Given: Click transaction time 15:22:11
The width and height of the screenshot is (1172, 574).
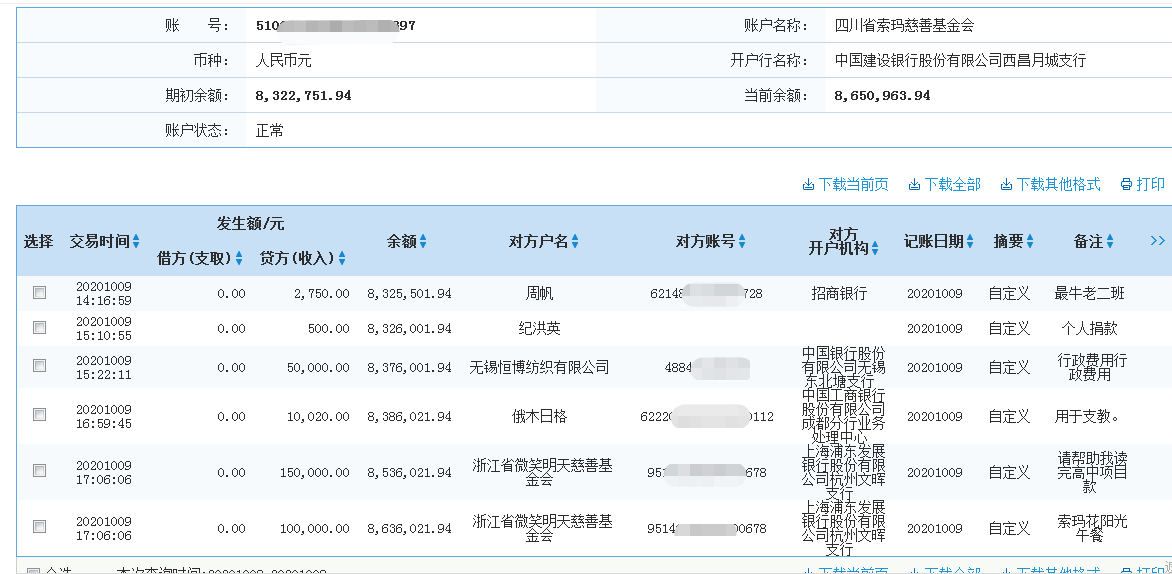Looking at the screenshot, I should (x=104, y=374).
